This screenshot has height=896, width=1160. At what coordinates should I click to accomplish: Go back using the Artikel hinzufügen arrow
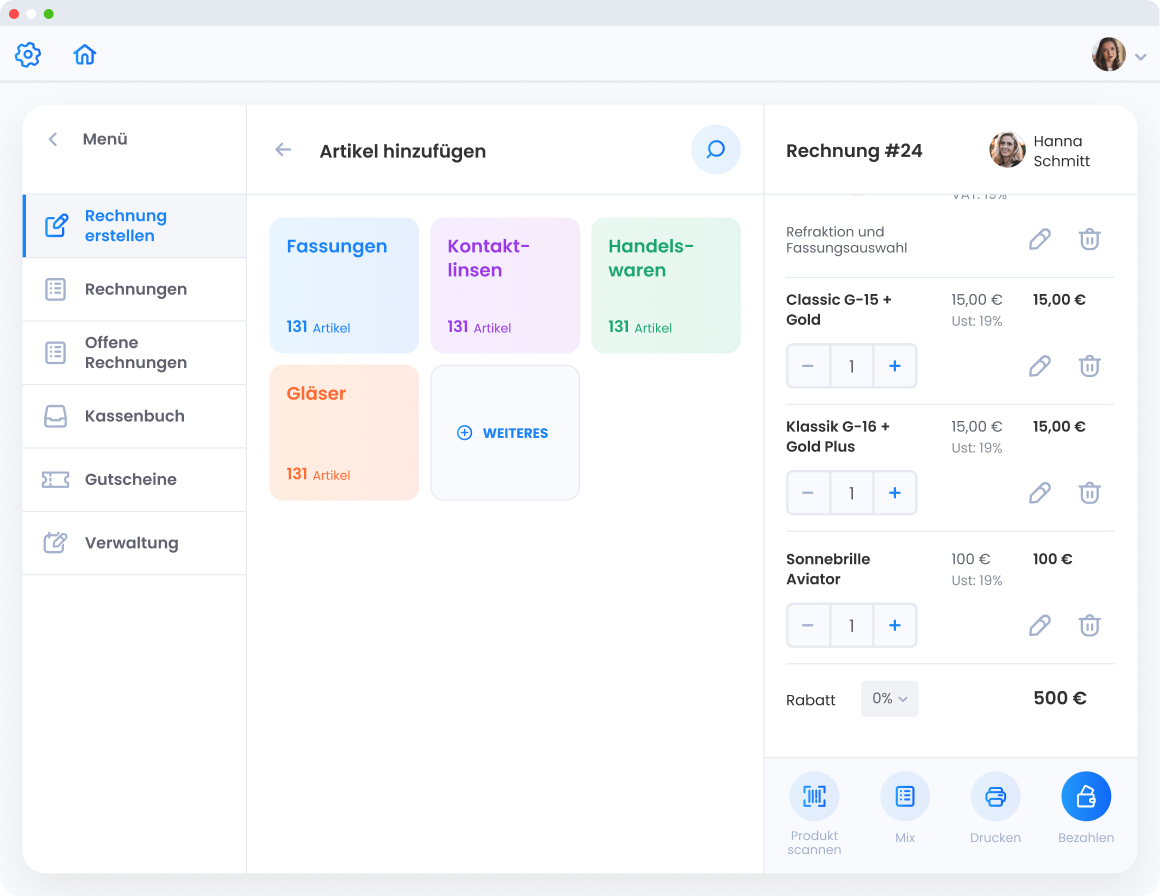pos(283,150)
